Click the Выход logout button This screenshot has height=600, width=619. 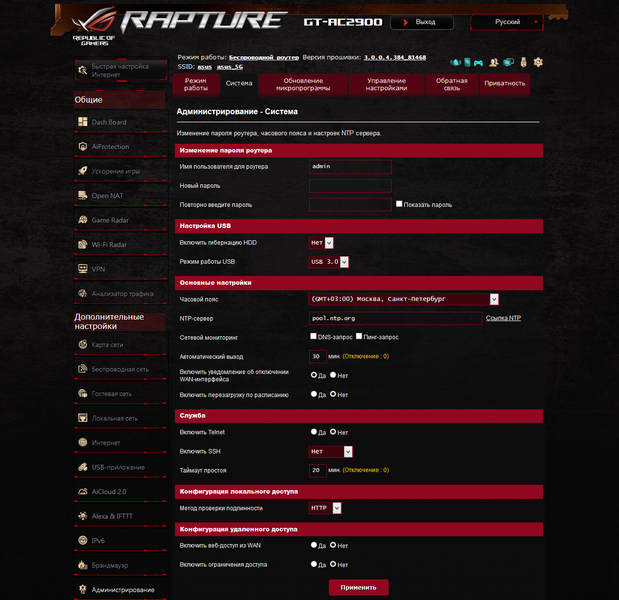pos(422,22)
